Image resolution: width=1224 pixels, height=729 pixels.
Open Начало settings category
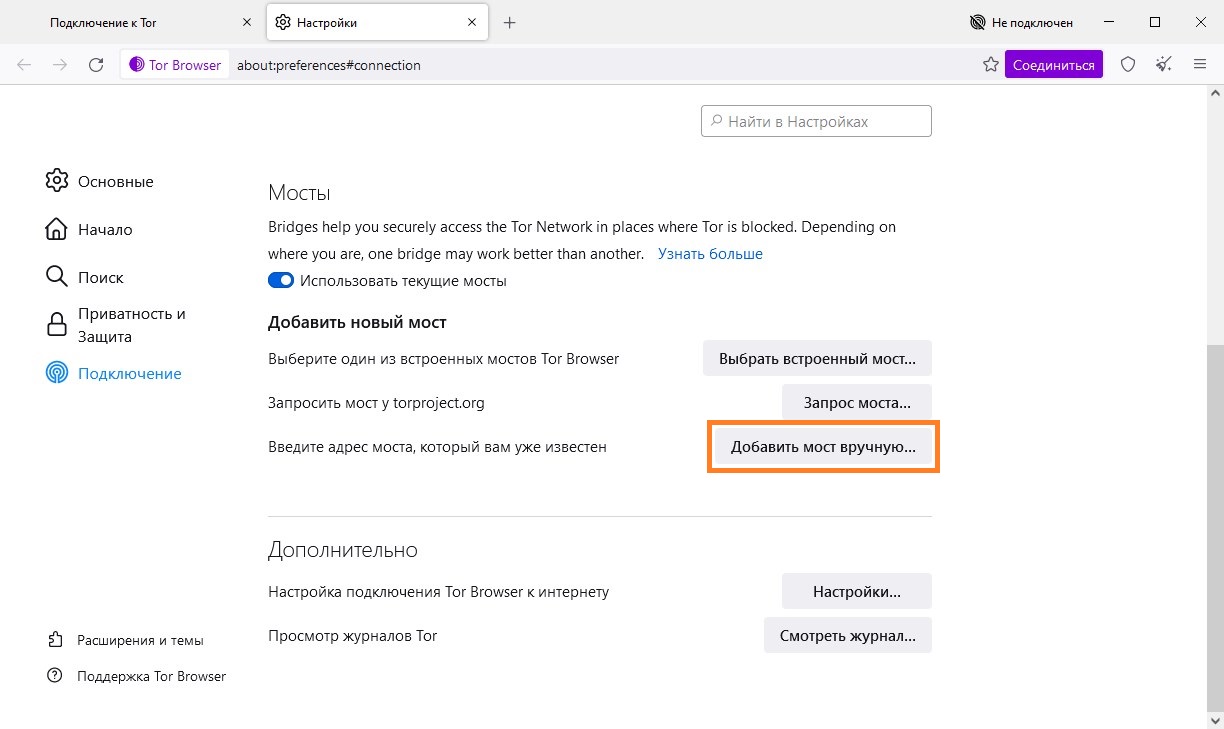(x=89, y=230)
